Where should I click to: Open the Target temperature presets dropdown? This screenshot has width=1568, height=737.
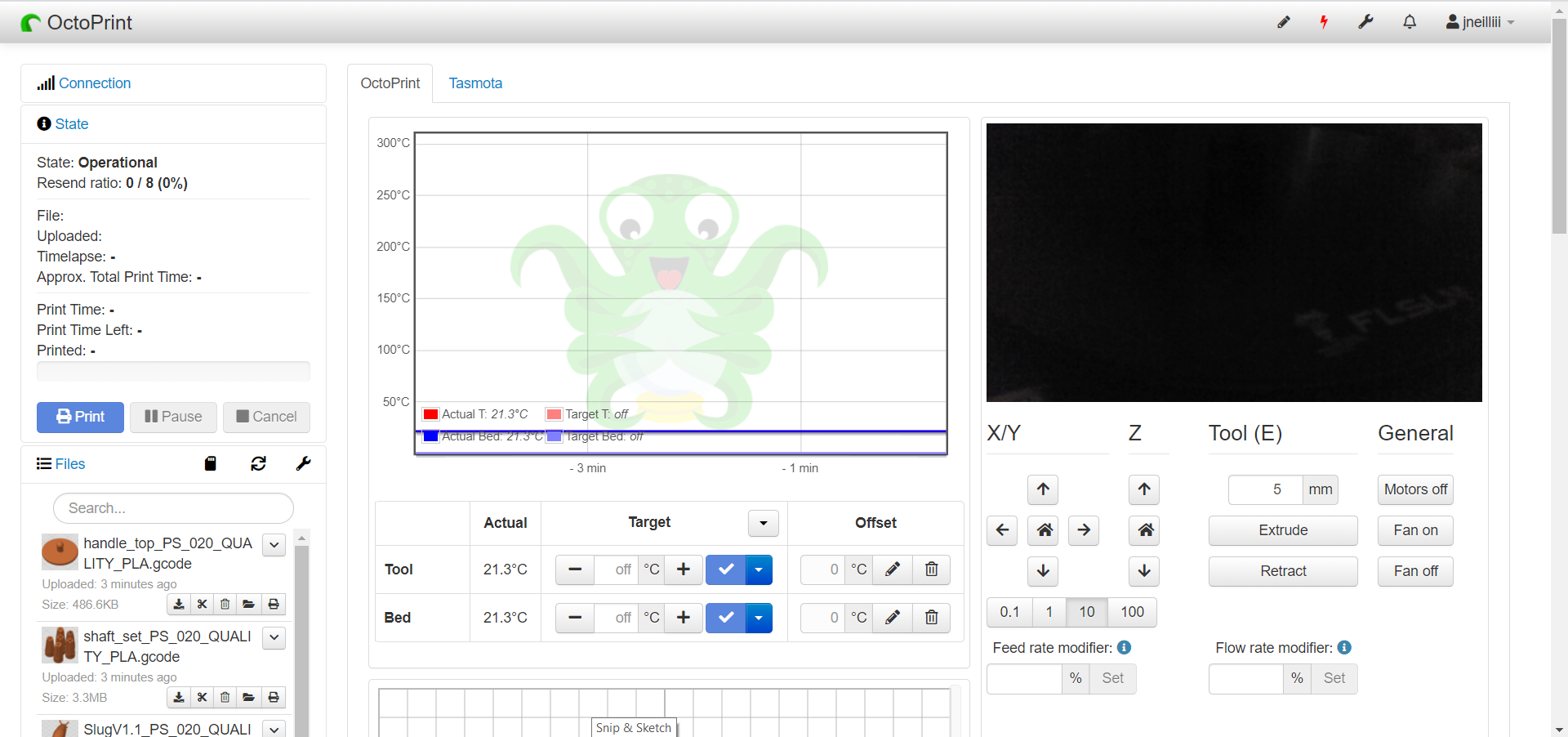tap(764, 523)
